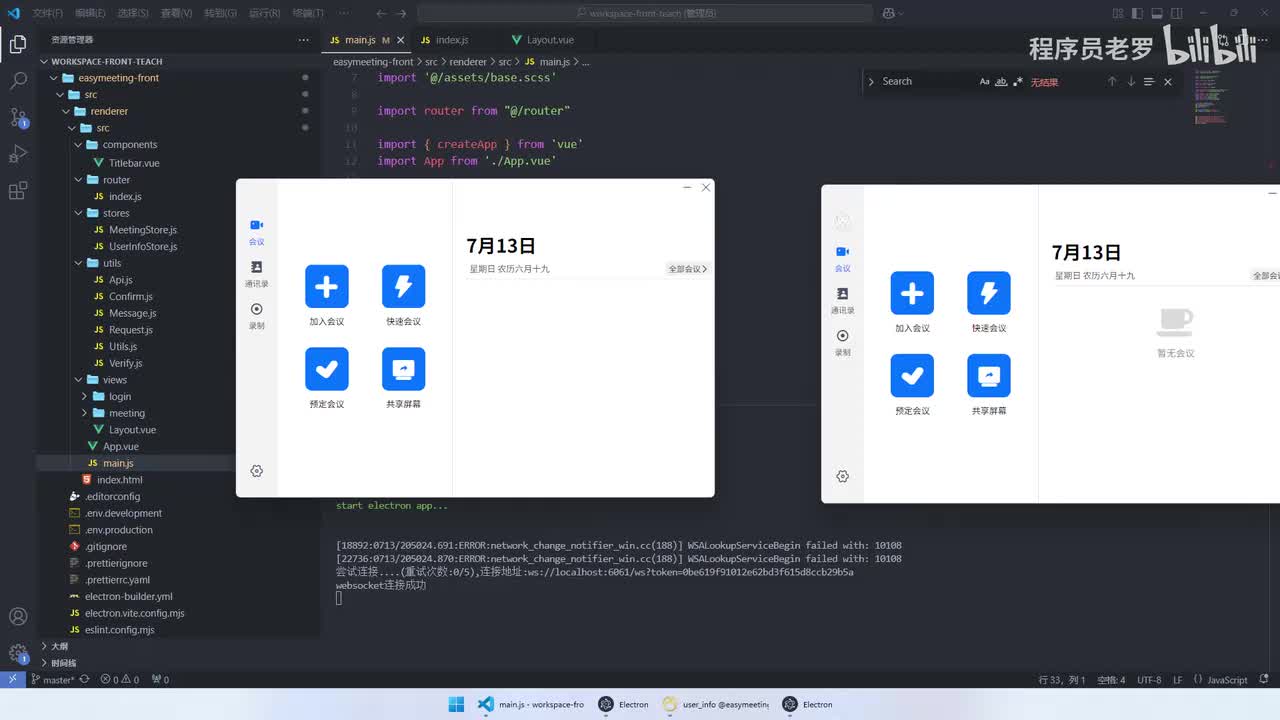Image resolution: width=1280 pixels, height=720 pixels.
Task: Jump to previous match in find widget
Action: point(1112,82)
